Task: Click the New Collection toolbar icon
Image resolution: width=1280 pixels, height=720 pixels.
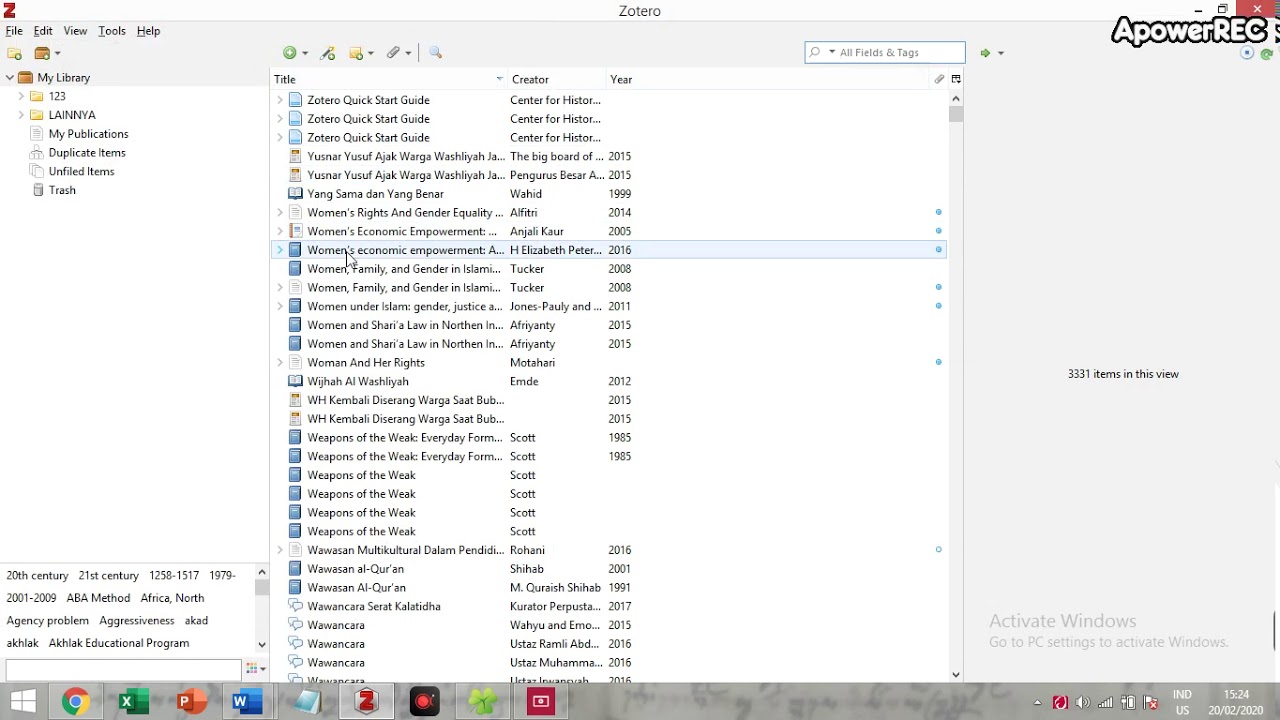Action: [14, 53]
